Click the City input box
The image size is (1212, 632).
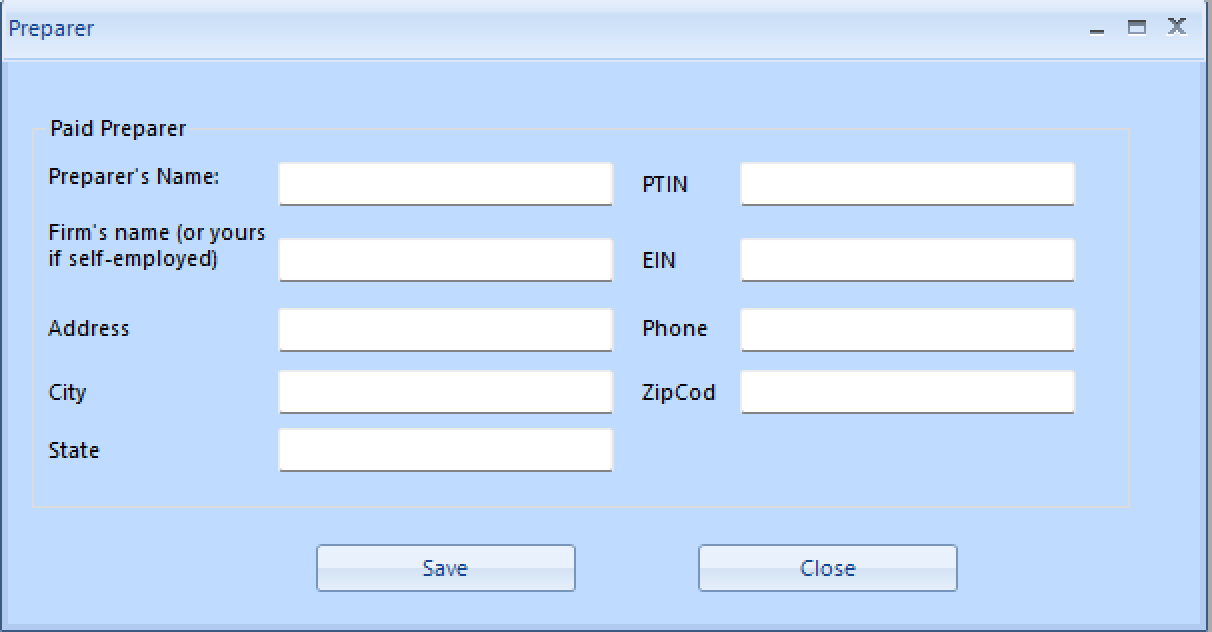coord(445,392)
